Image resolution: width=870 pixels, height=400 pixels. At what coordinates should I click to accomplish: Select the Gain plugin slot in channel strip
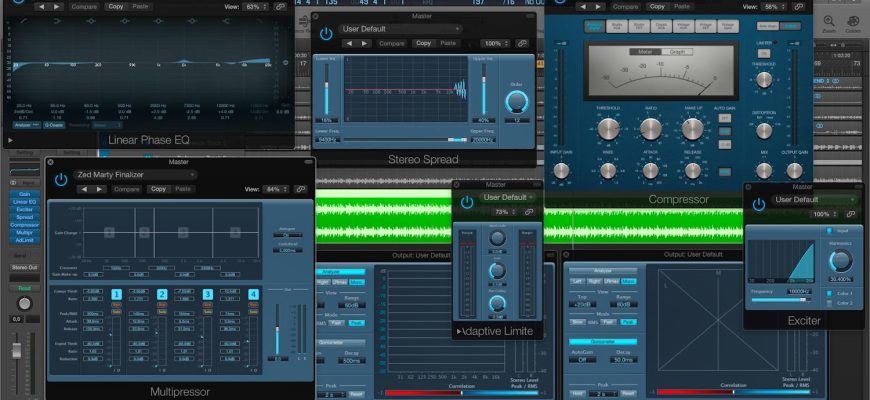[24, 194]
